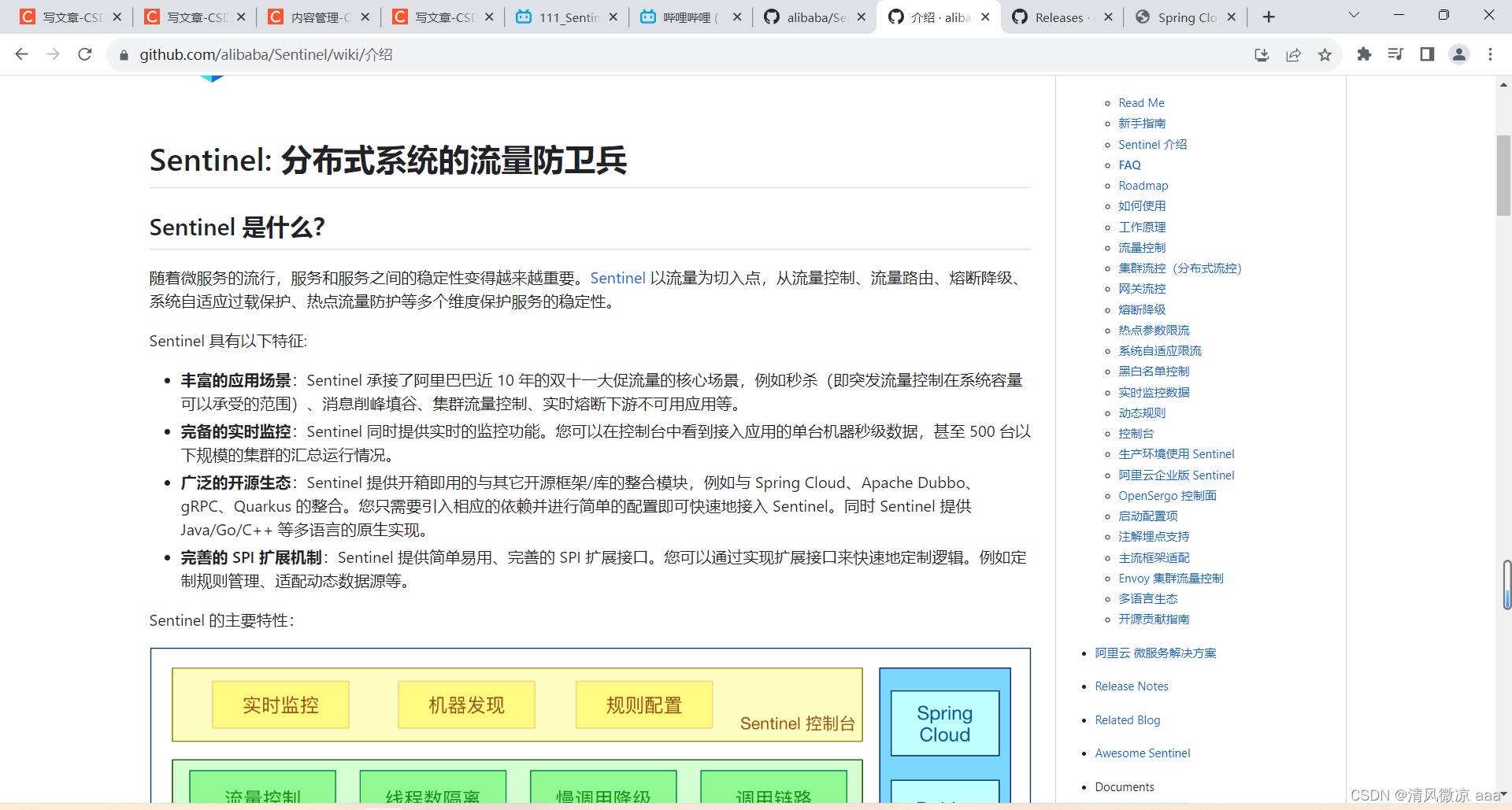Open 阿里云 微服务解决方案 link
1512x810 pixels.
[1155, 653]
